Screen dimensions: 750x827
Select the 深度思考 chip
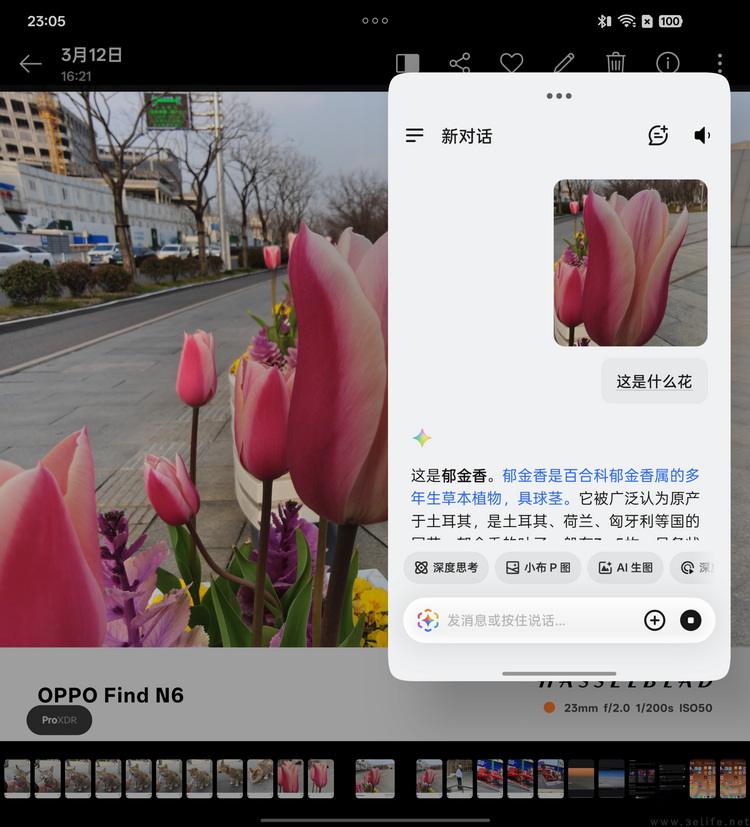(446, 568)
